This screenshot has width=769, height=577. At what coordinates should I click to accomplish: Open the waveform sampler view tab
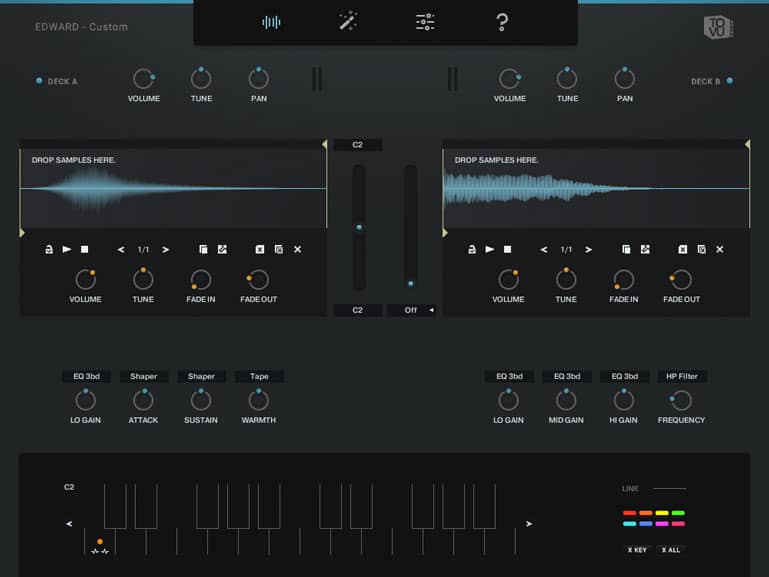(271, 22)
